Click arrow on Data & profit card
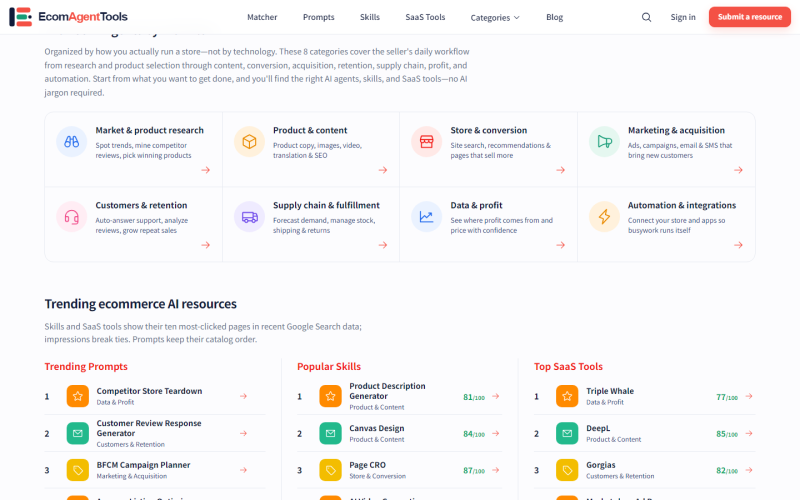Viewport: 800px width, 500px height. (561, 245)
